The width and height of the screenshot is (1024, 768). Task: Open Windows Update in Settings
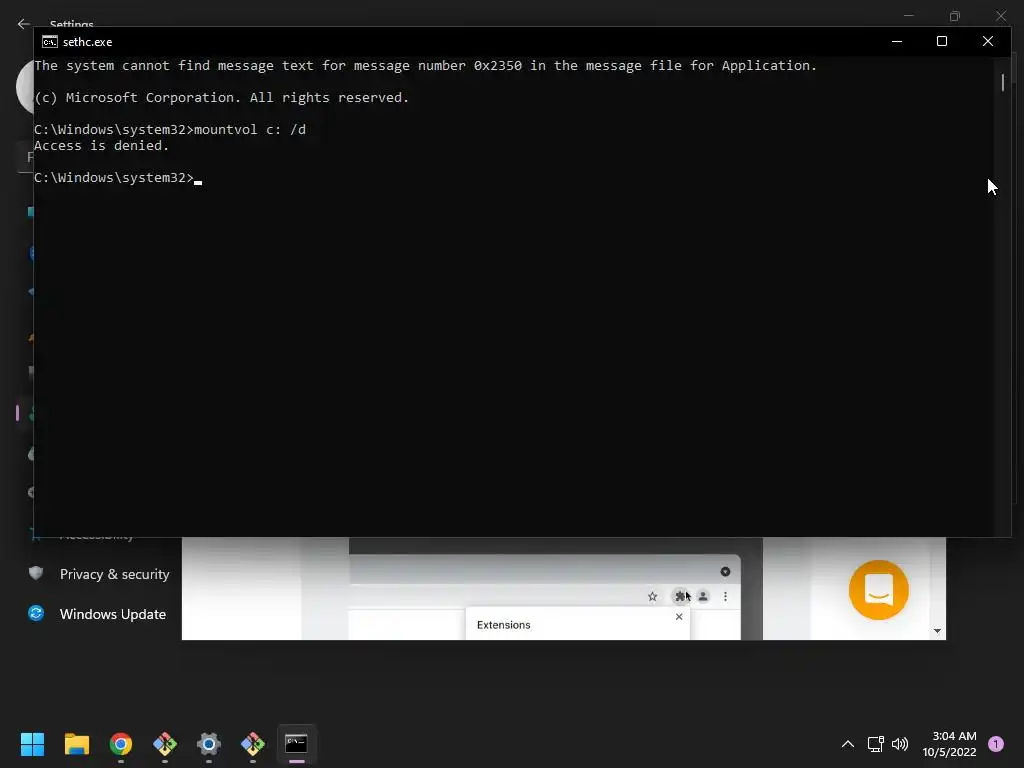[112, 614]
